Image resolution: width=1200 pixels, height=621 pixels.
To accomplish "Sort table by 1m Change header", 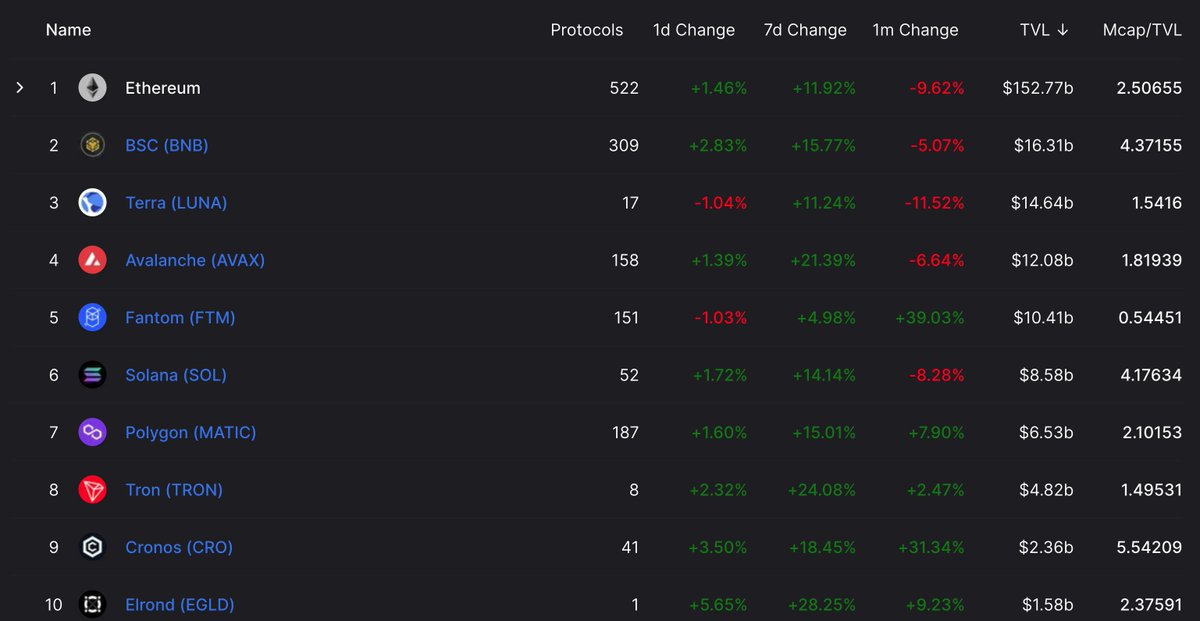I will (915, 30).
